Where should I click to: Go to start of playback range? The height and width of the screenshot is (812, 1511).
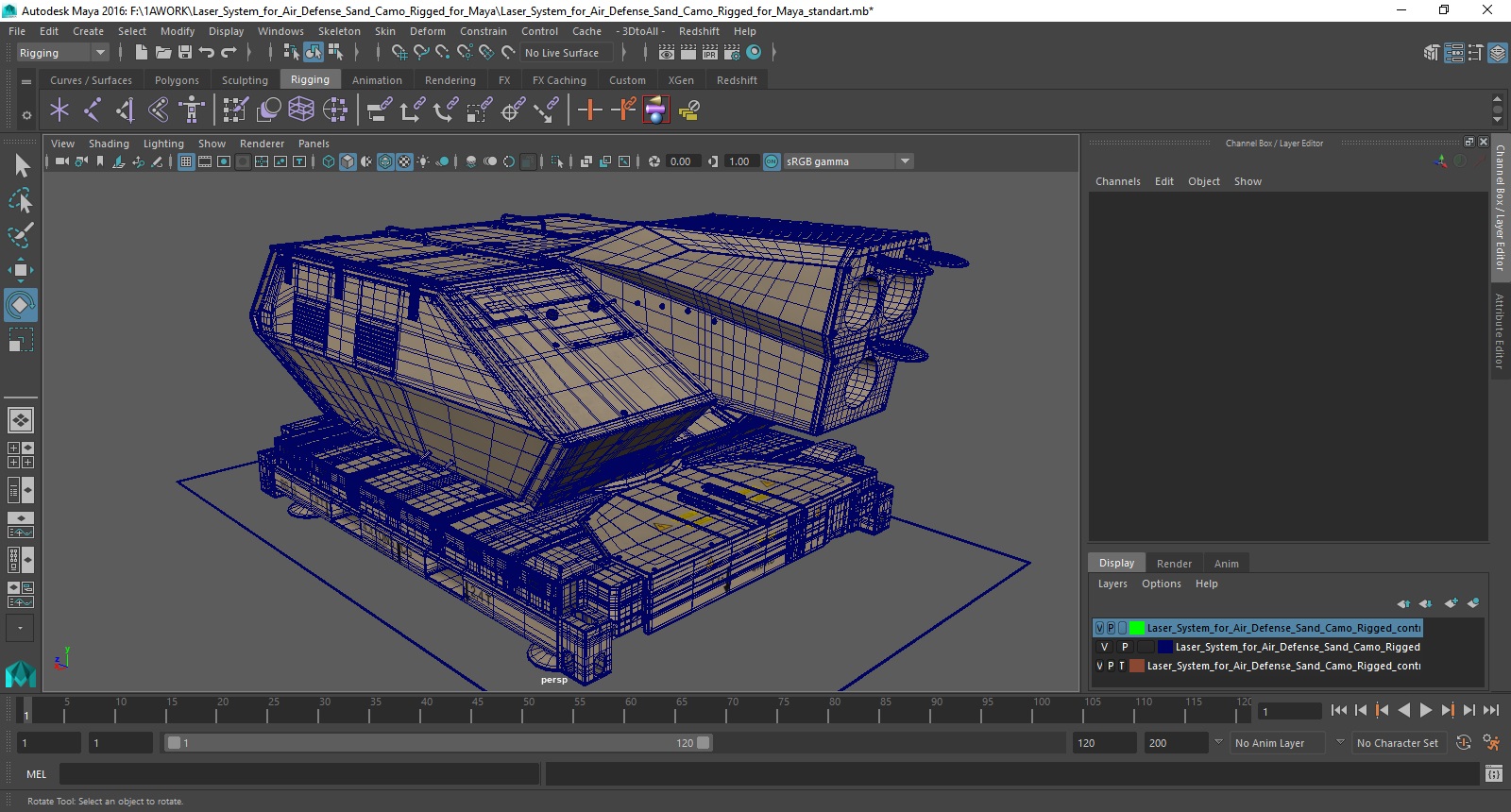click(1339, 710)
